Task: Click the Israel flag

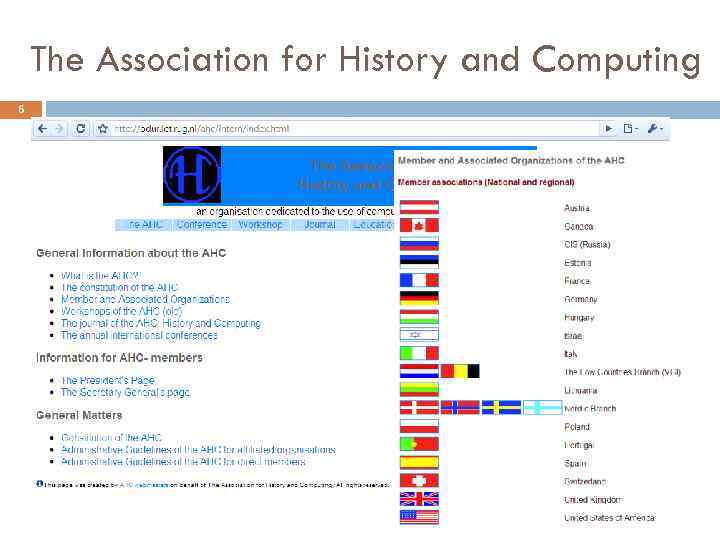Action: 419,335
